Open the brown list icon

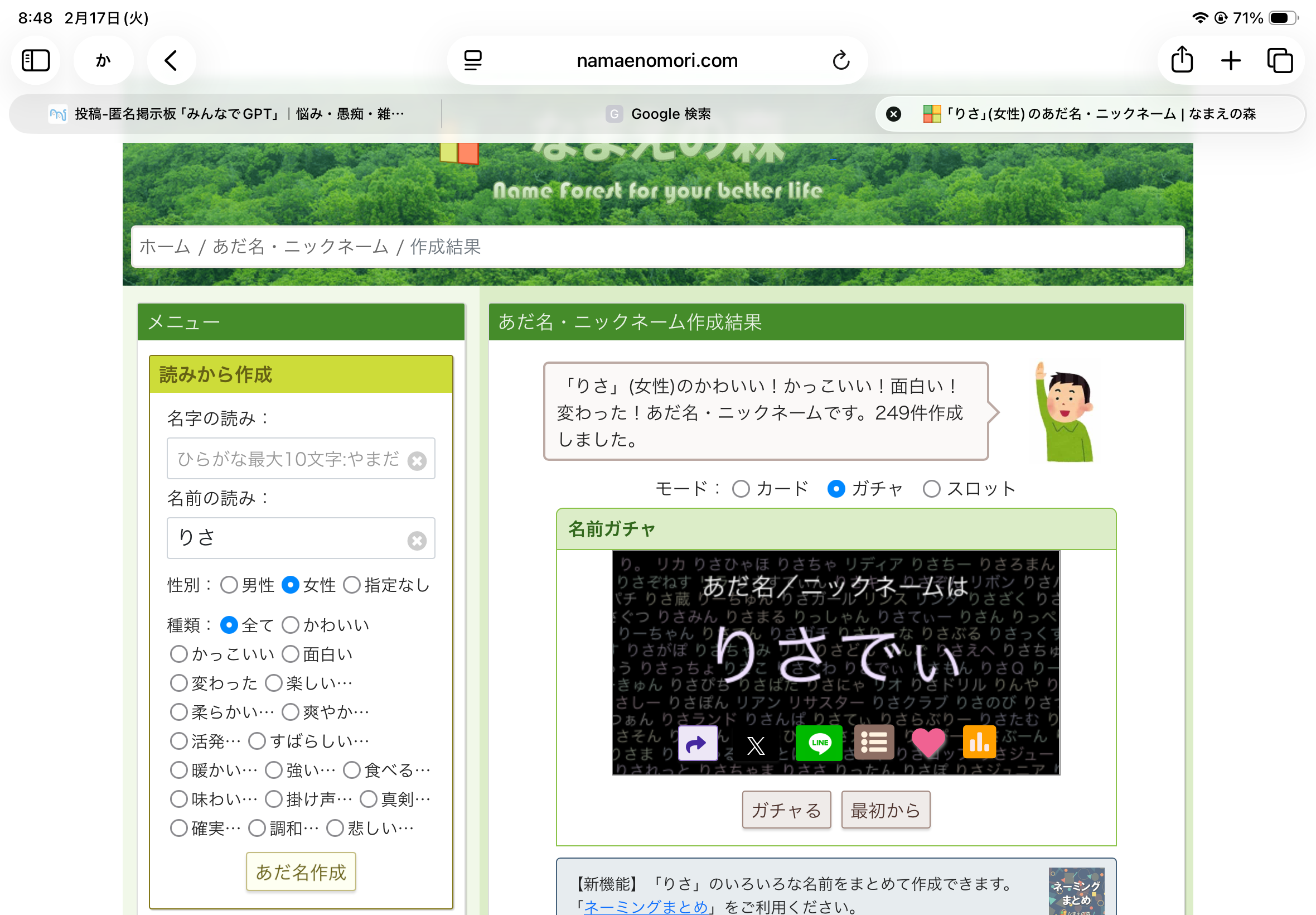pos(873,743)
